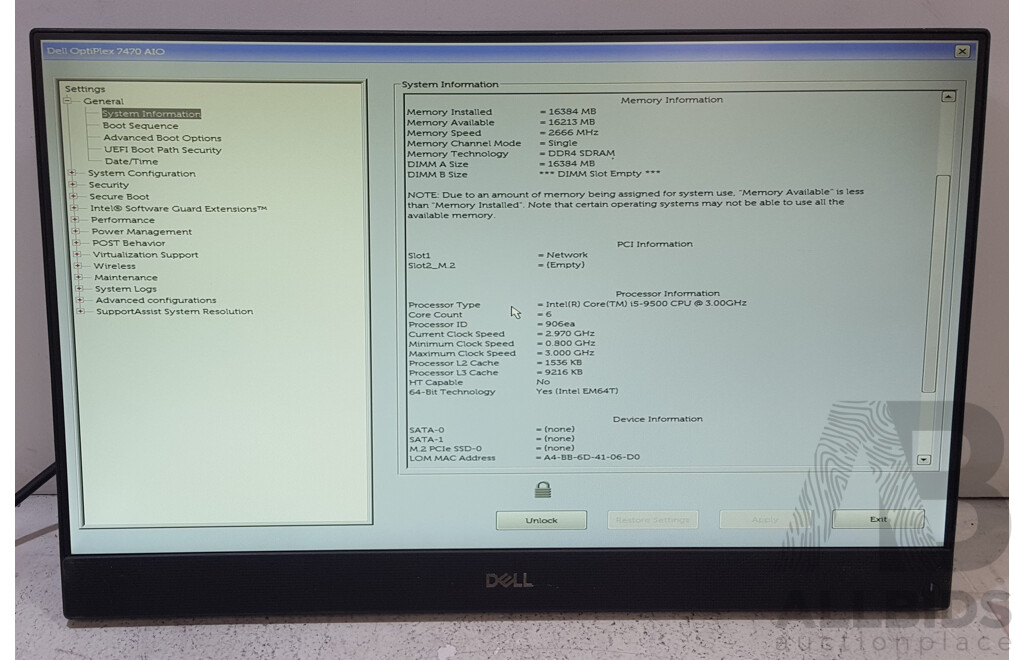Screen dimensions: 1024x660
Task: Expand the Virtualization Support node
Action: point(76,255)
